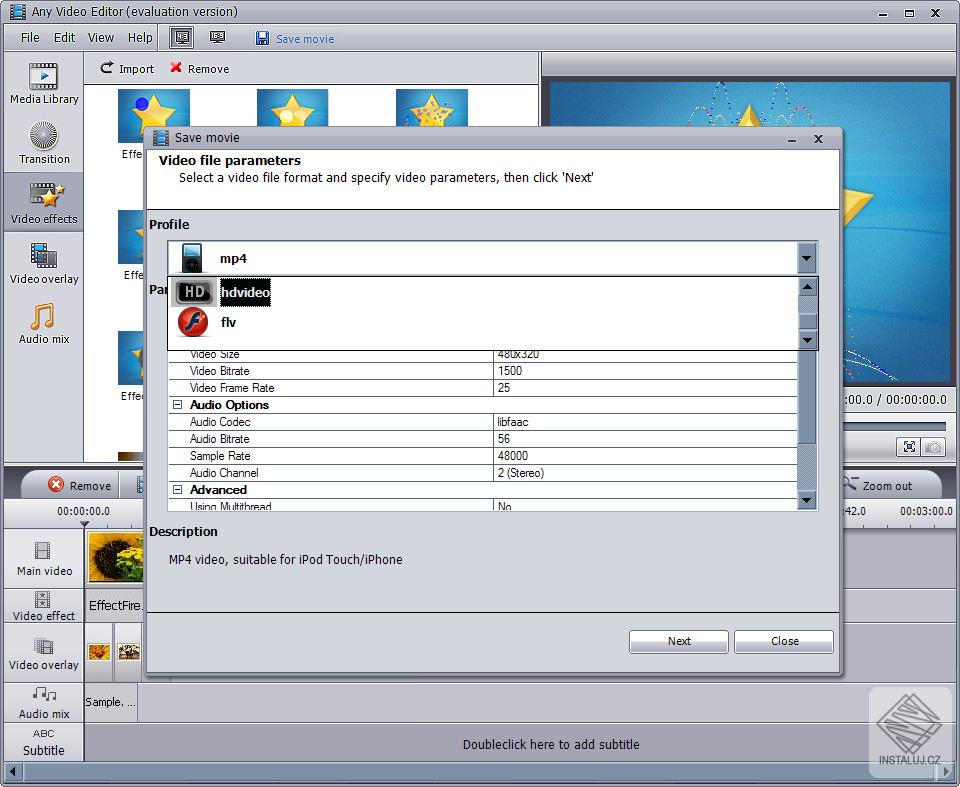
Task: Open the Audio mix sidebar panel
Action: [43, 323]
